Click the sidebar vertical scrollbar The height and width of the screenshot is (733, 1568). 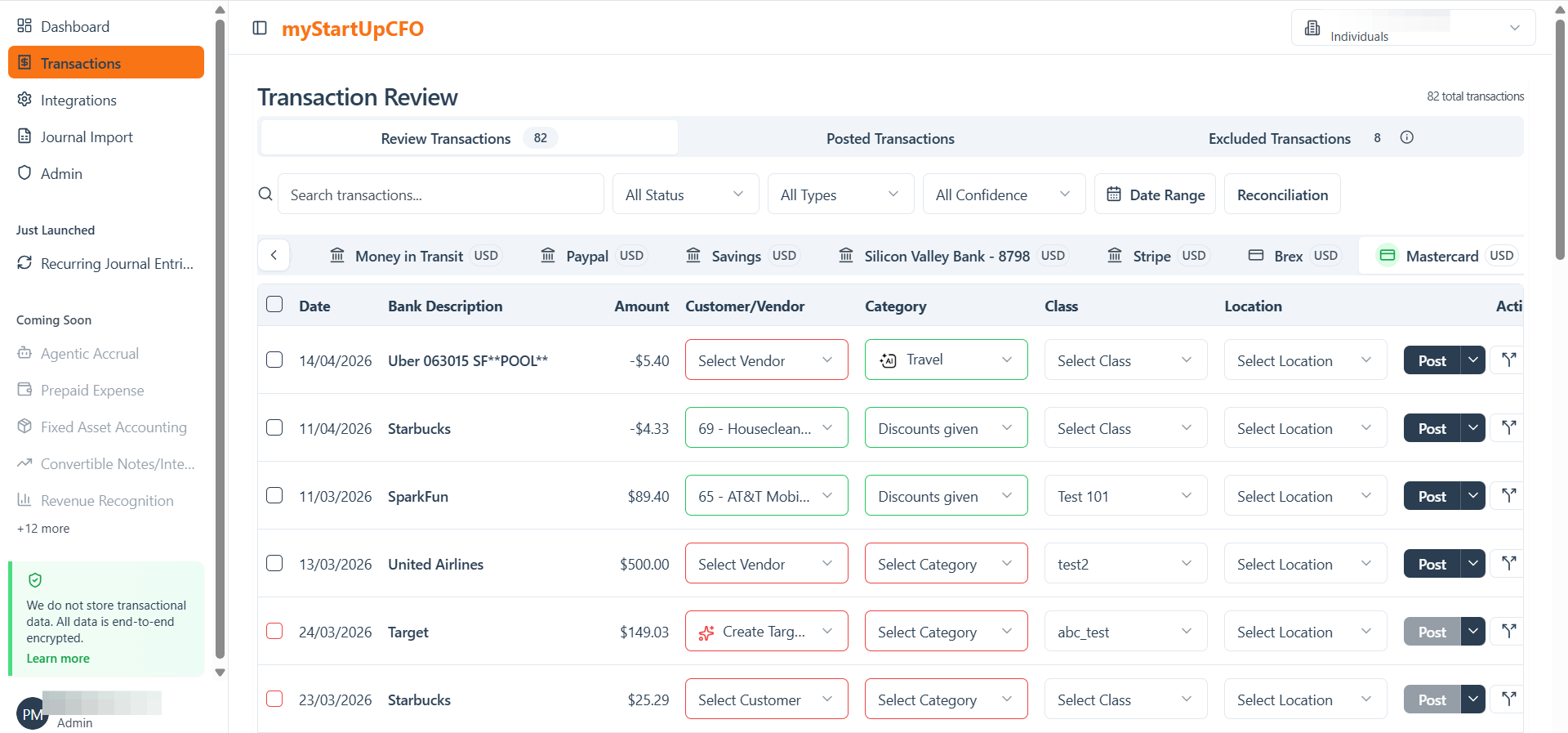click(x=220, y=339)
